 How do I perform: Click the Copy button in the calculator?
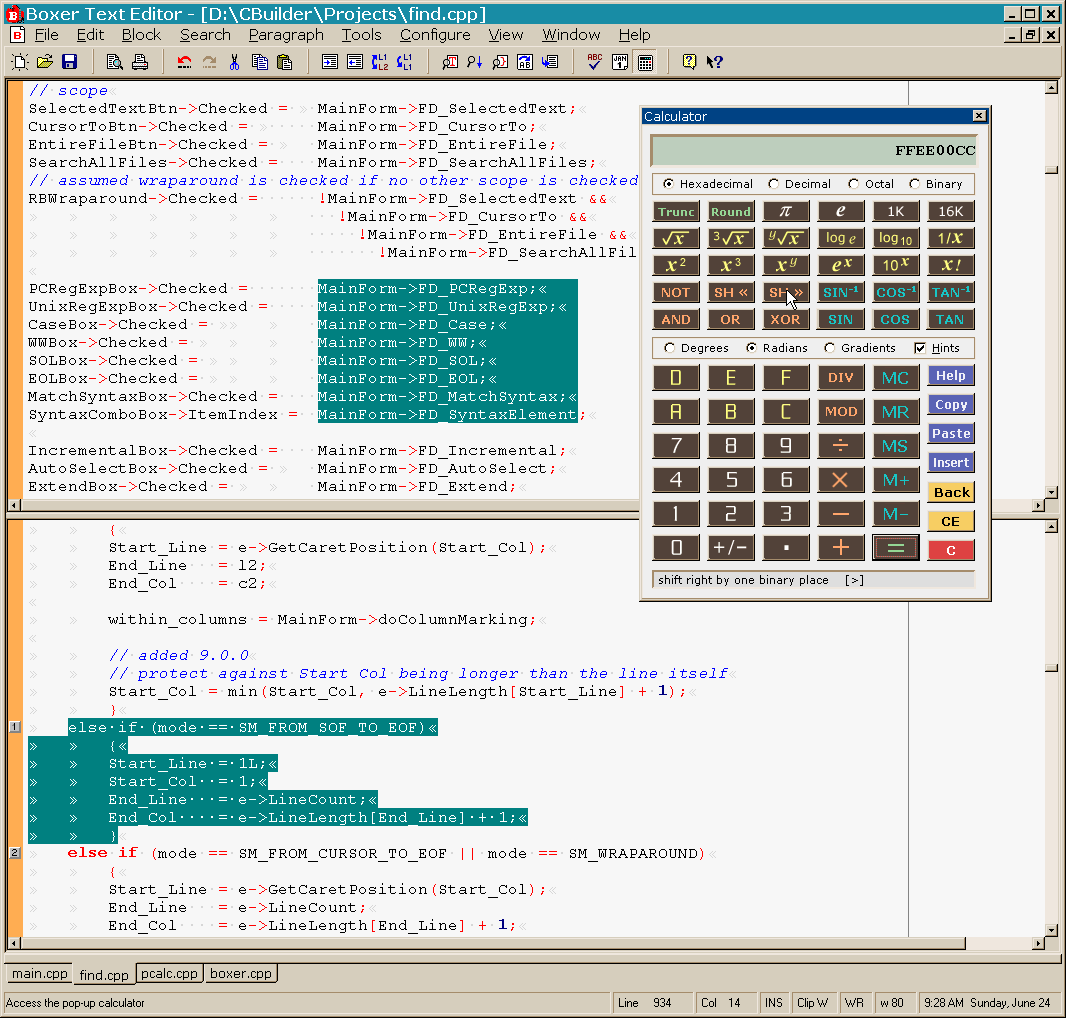pos(950,405)
